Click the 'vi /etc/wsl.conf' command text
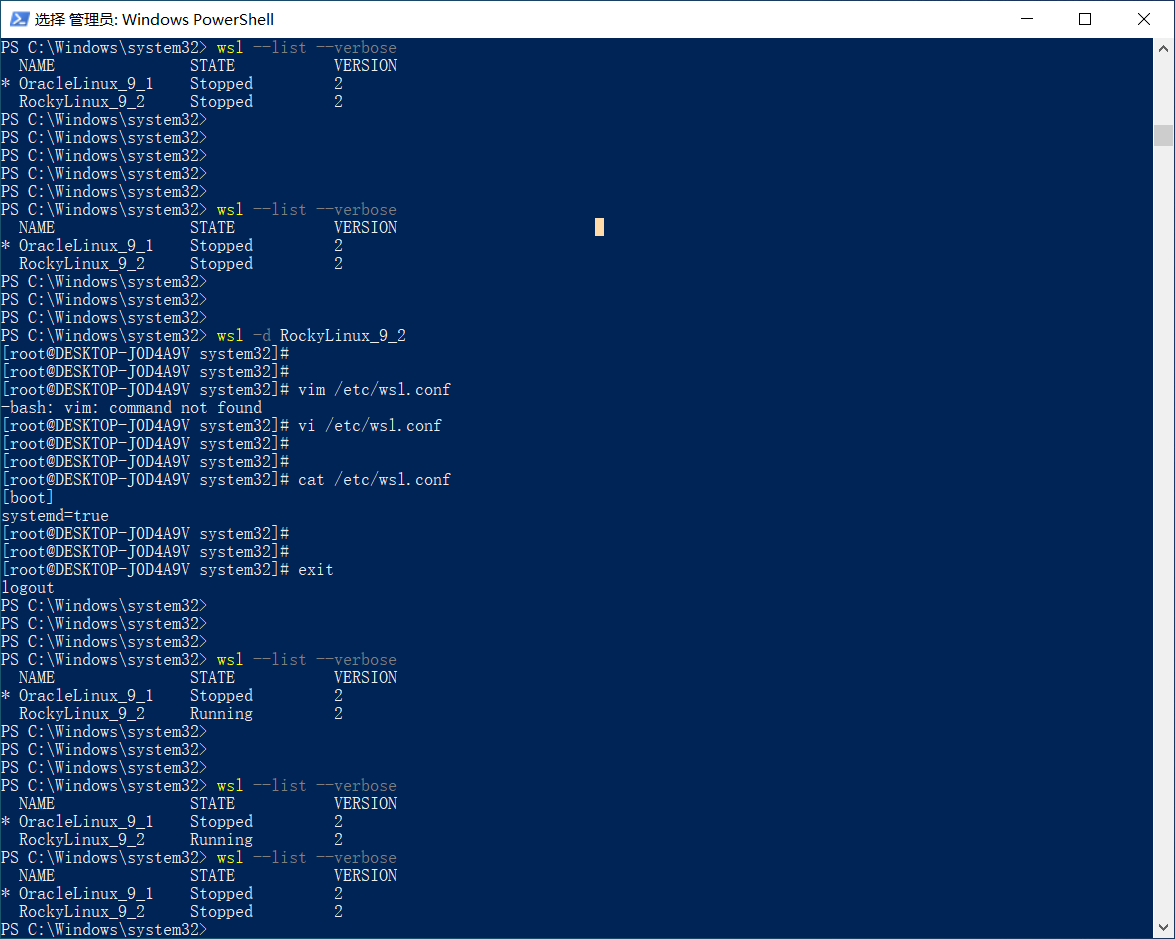This screenshot has width=1175, height=939. coord(369,426)
